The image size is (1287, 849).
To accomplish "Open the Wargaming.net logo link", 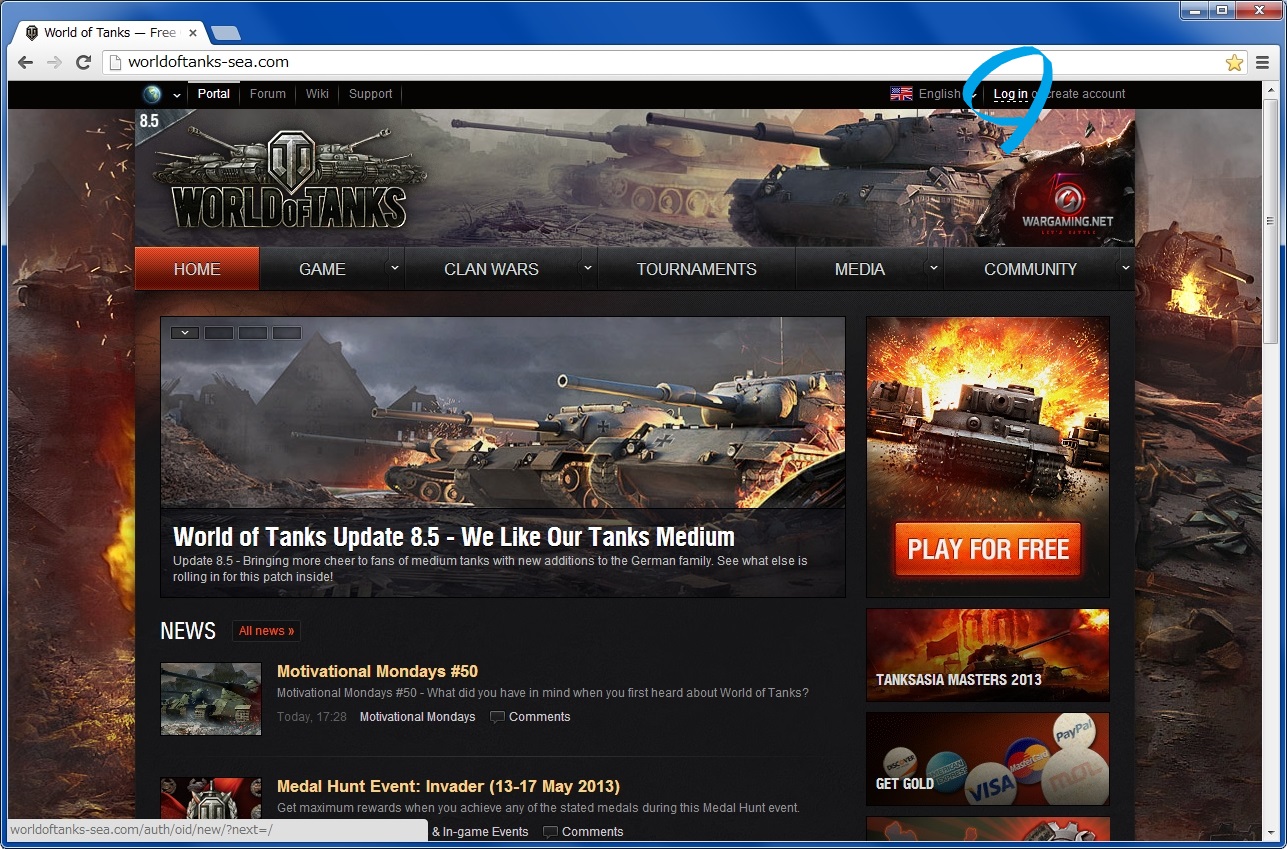I will coord(1067,202).
